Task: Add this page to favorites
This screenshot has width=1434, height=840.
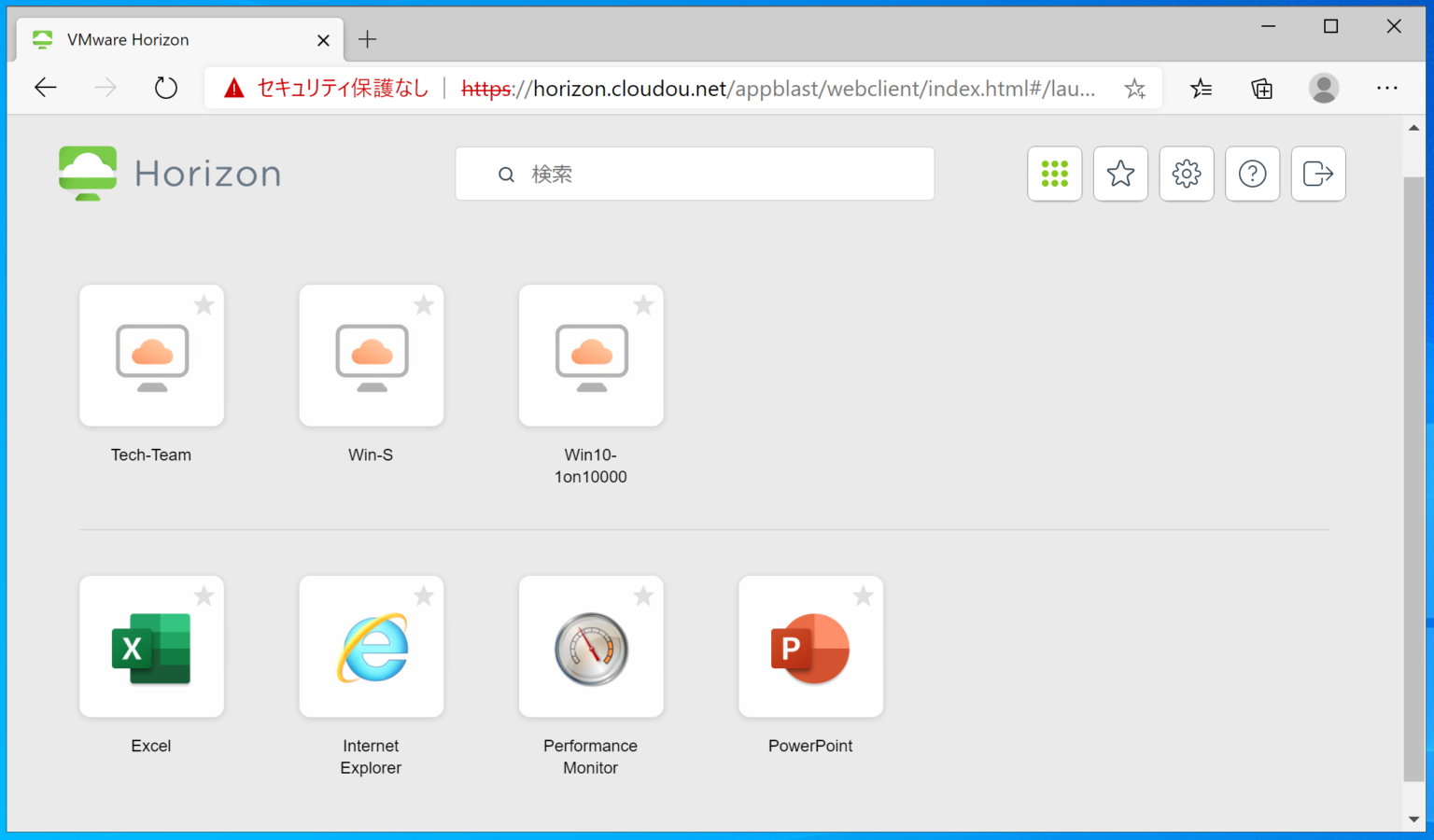Action: tap(1134, 89)
